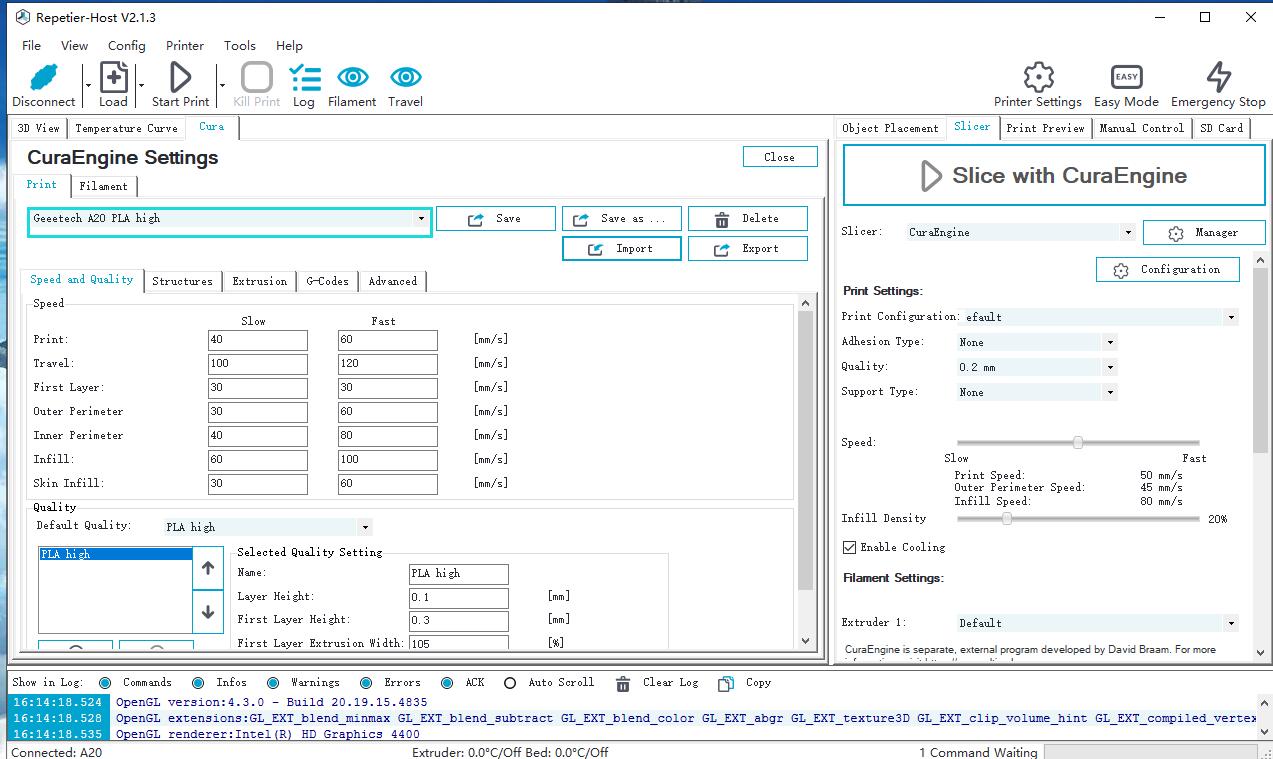Open the G-Codes tab
The height and width of the screenshot is (759, 1273).
[328, 282]
